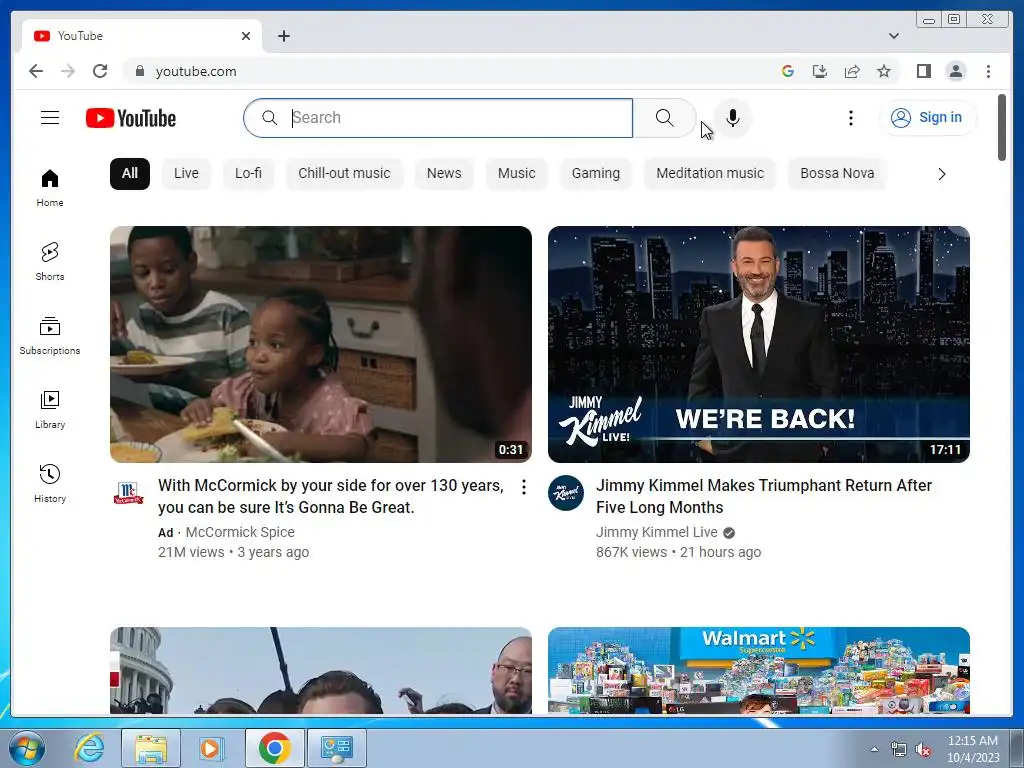Click the Google icon in address bar

(x=788, y=71)
